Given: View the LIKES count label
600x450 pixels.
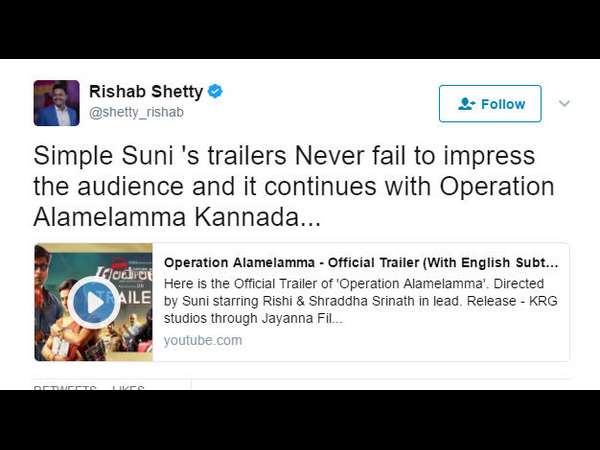Looking at the screenshot, I should pos(128,388).
